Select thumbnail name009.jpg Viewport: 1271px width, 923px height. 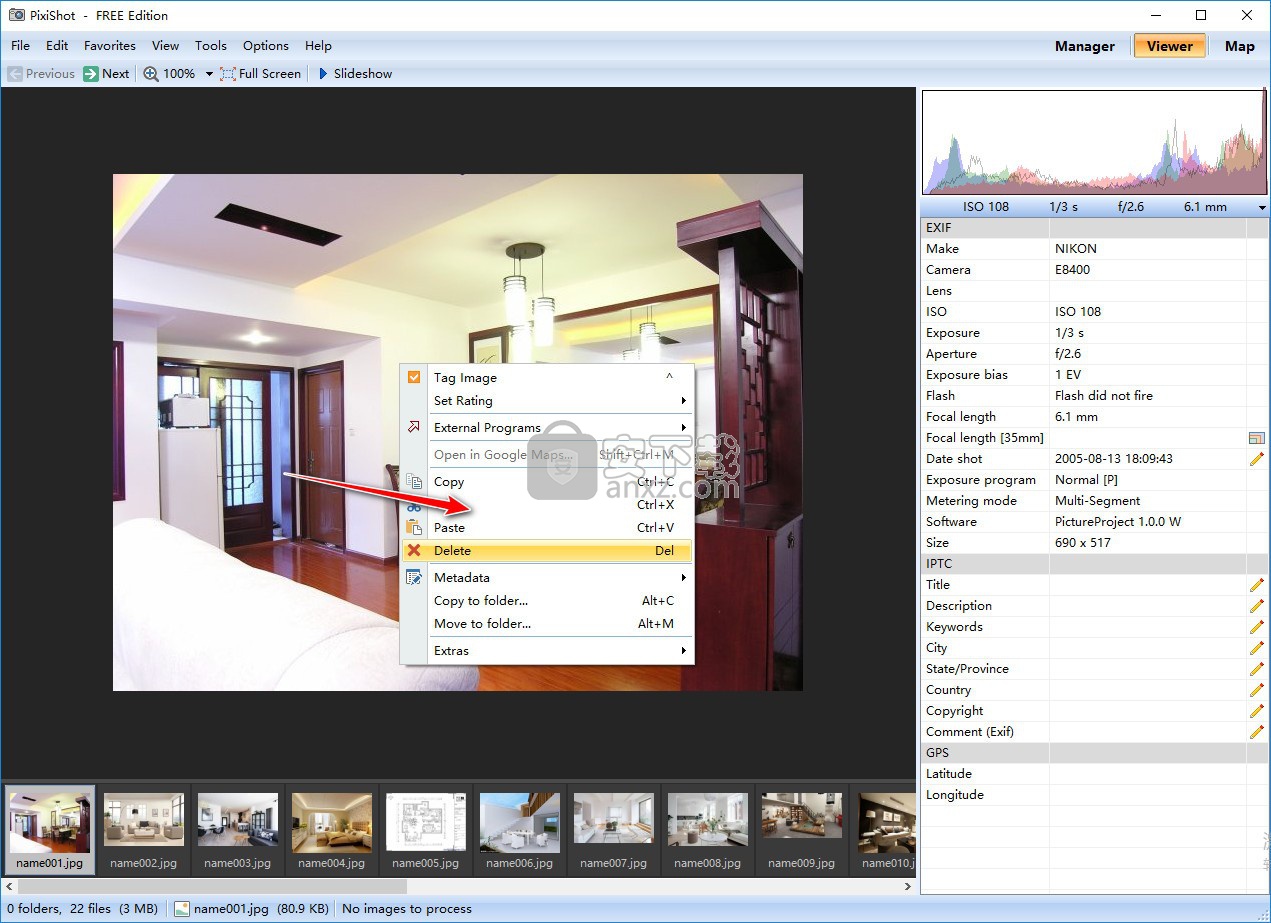point(802,829)
